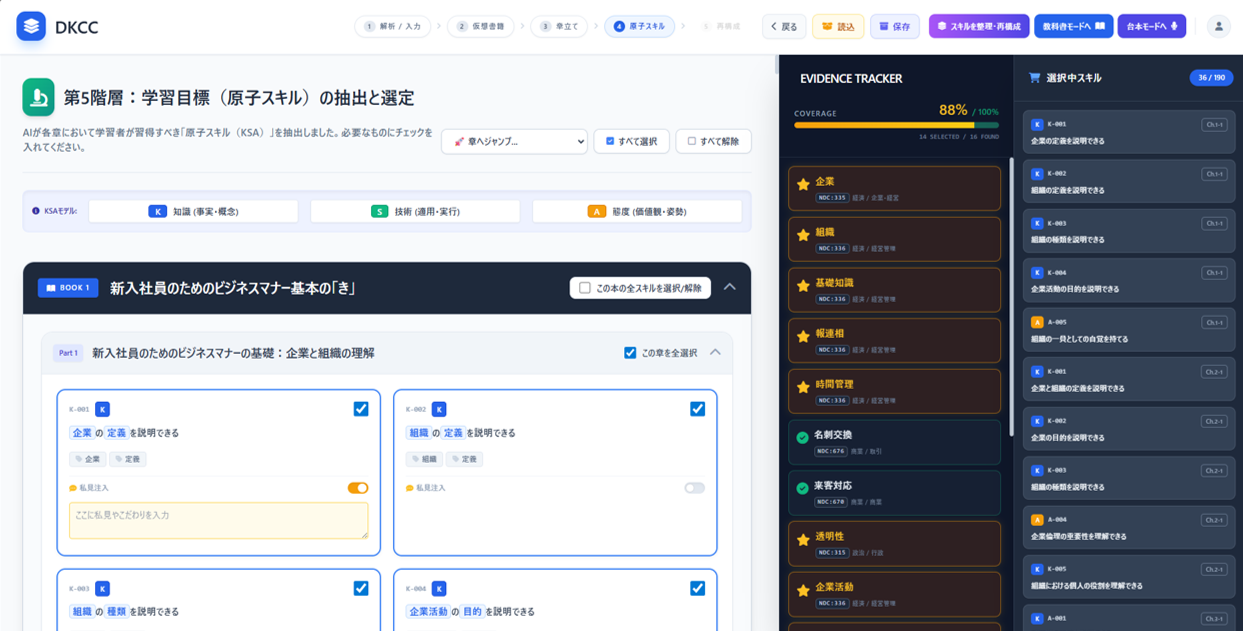The height and width of the screenshot is (631, 1243).
Task: Select 組織の一員としての自覚を持てる in selected list
Action: click(x=1128, y=330)
